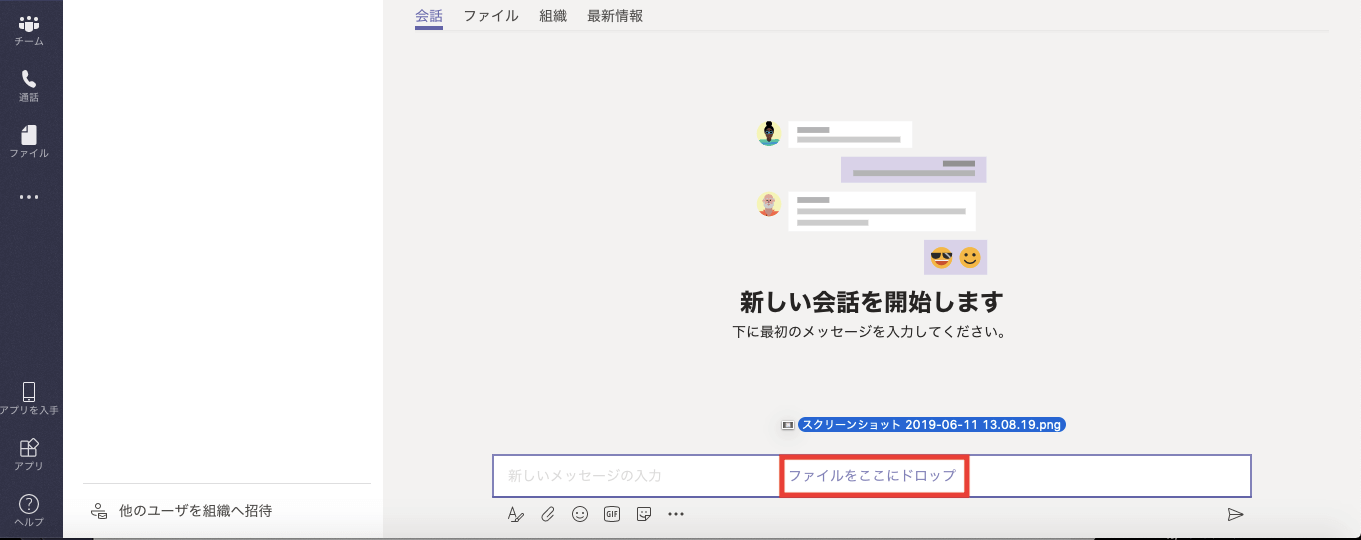Switch to the 会話 tab
1361x540 pixels.
click(x=429, y=16)
